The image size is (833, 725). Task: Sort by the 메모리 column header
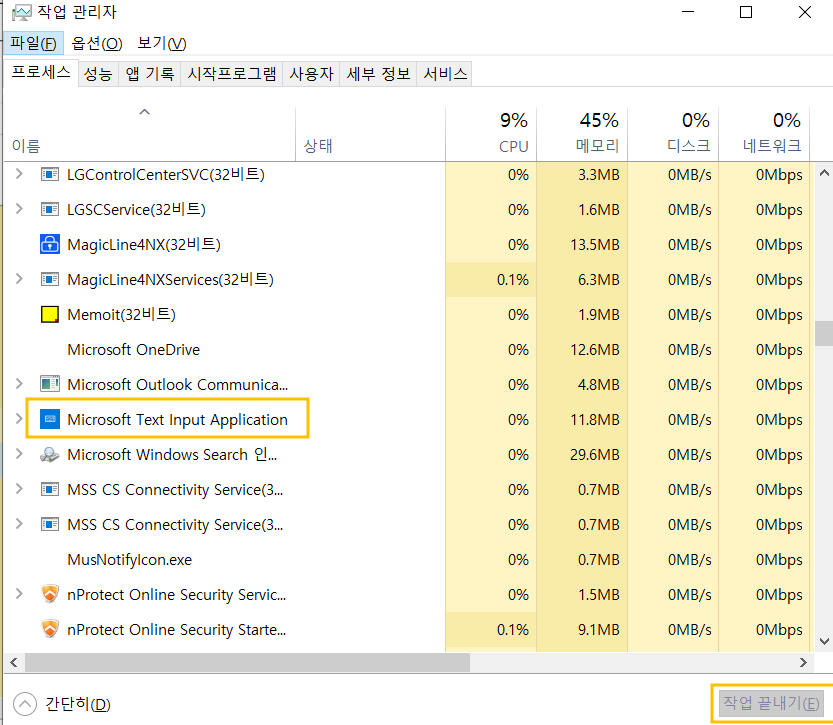click(x=582, y=133)
